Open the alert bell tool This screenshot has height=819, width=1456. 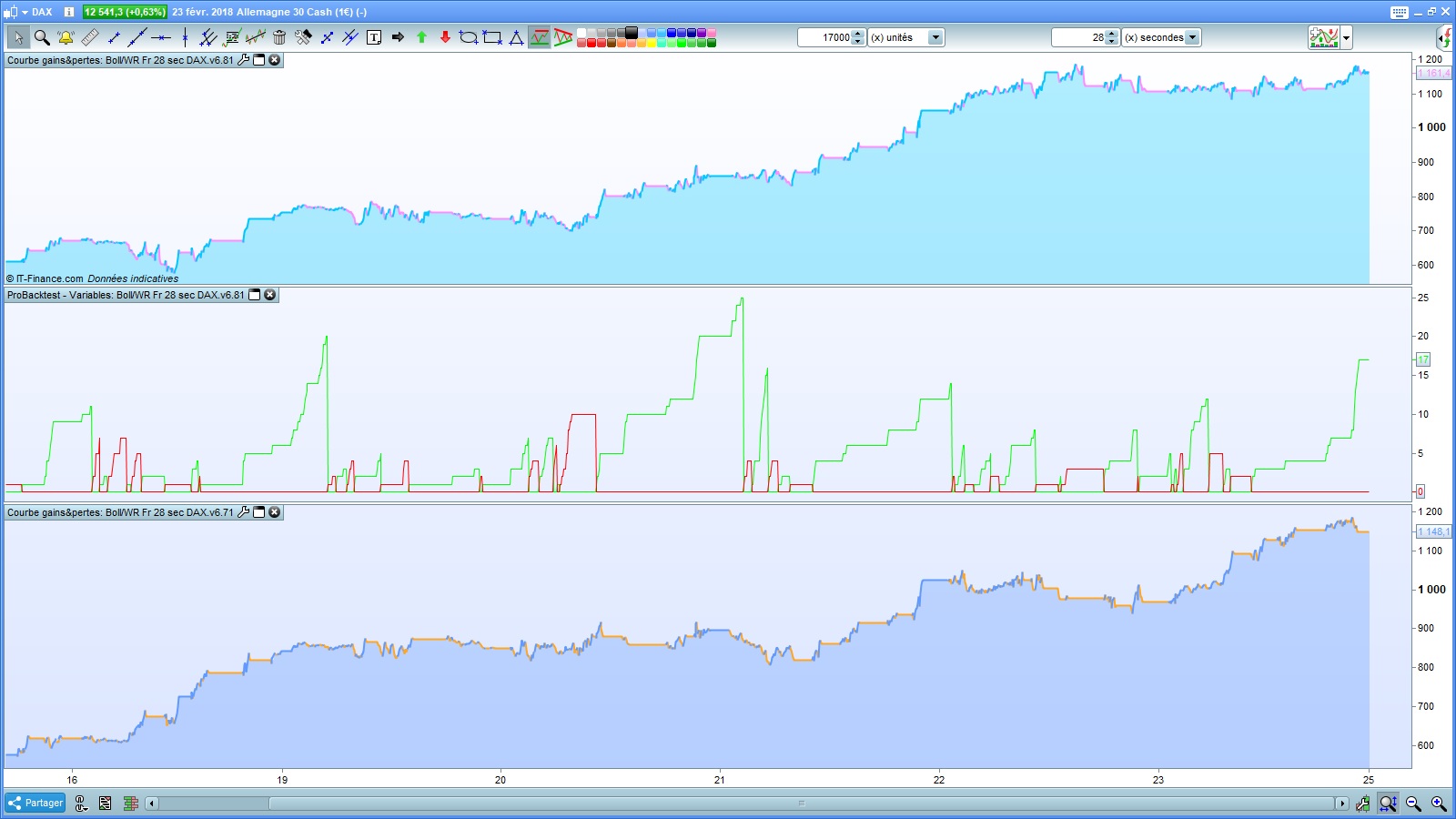tap(66, 37)
